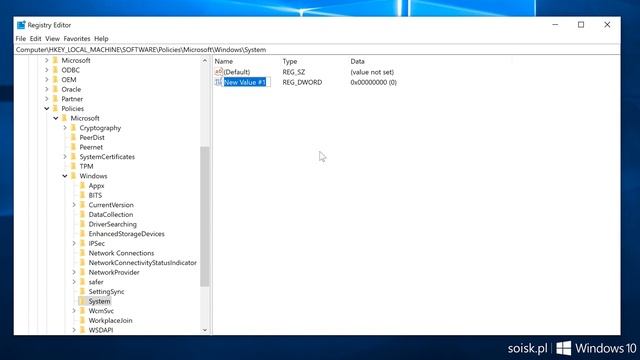Close the Registry Editor window

(607, 25)
